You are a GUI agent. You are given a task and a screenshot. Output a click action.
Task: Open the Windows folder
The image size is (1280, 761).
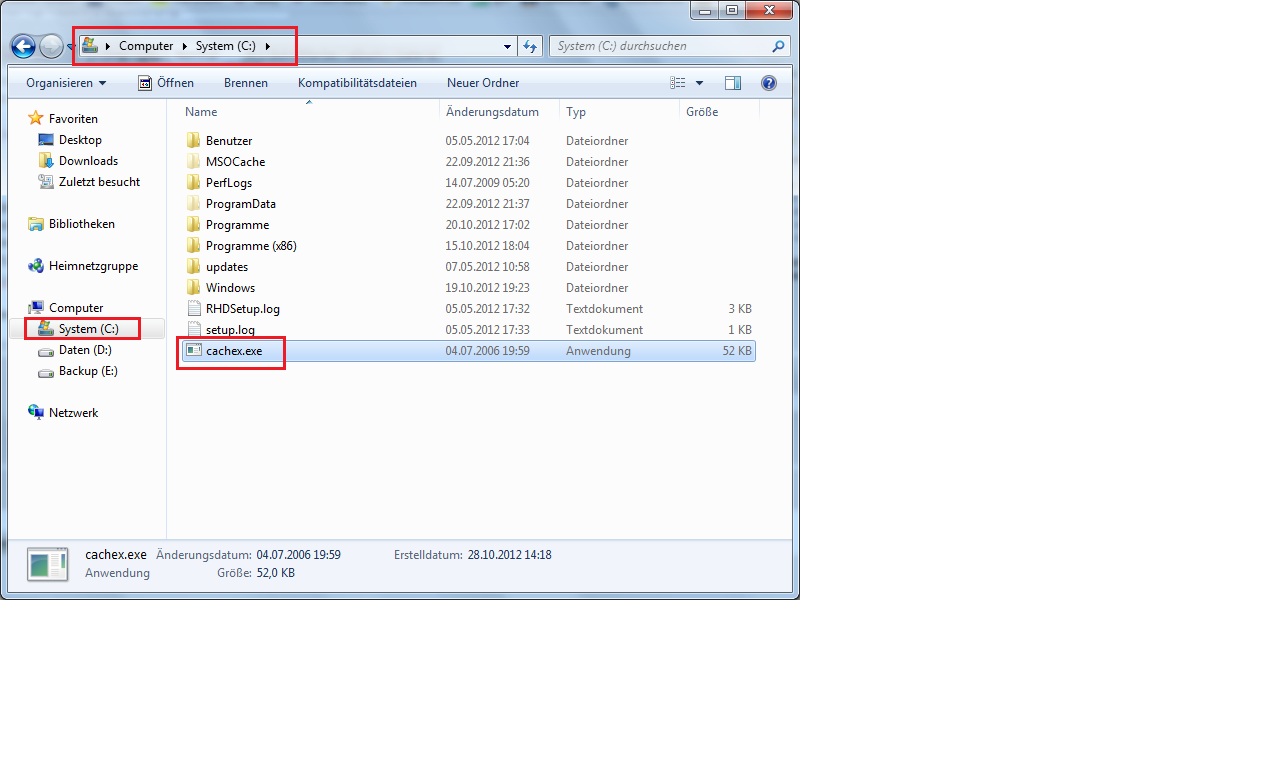pos(230,288)
